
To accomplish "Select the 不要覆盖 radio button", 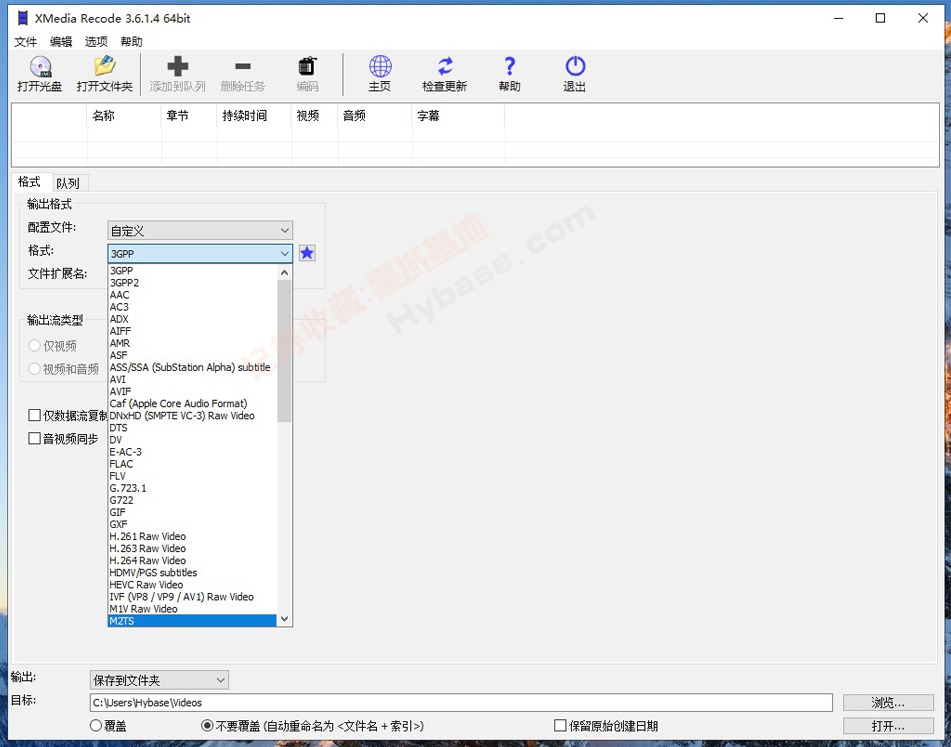I will 207,725.
